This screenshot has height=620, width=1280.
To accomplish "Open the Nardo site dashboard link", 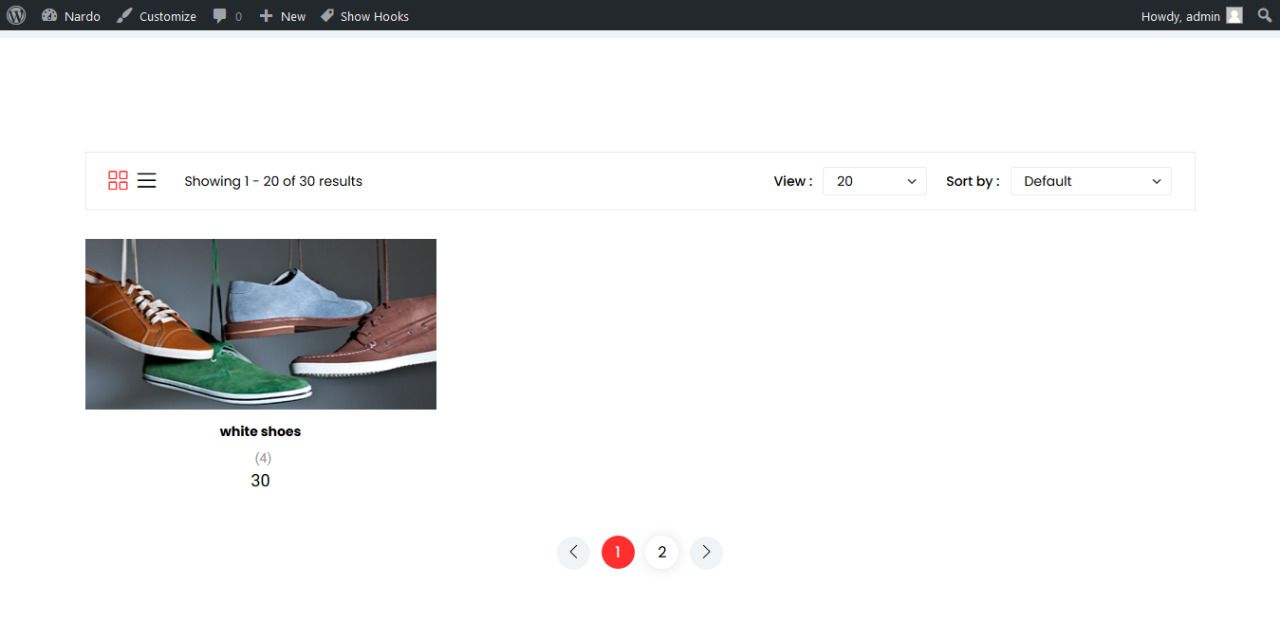I will [x=71, y=16].
